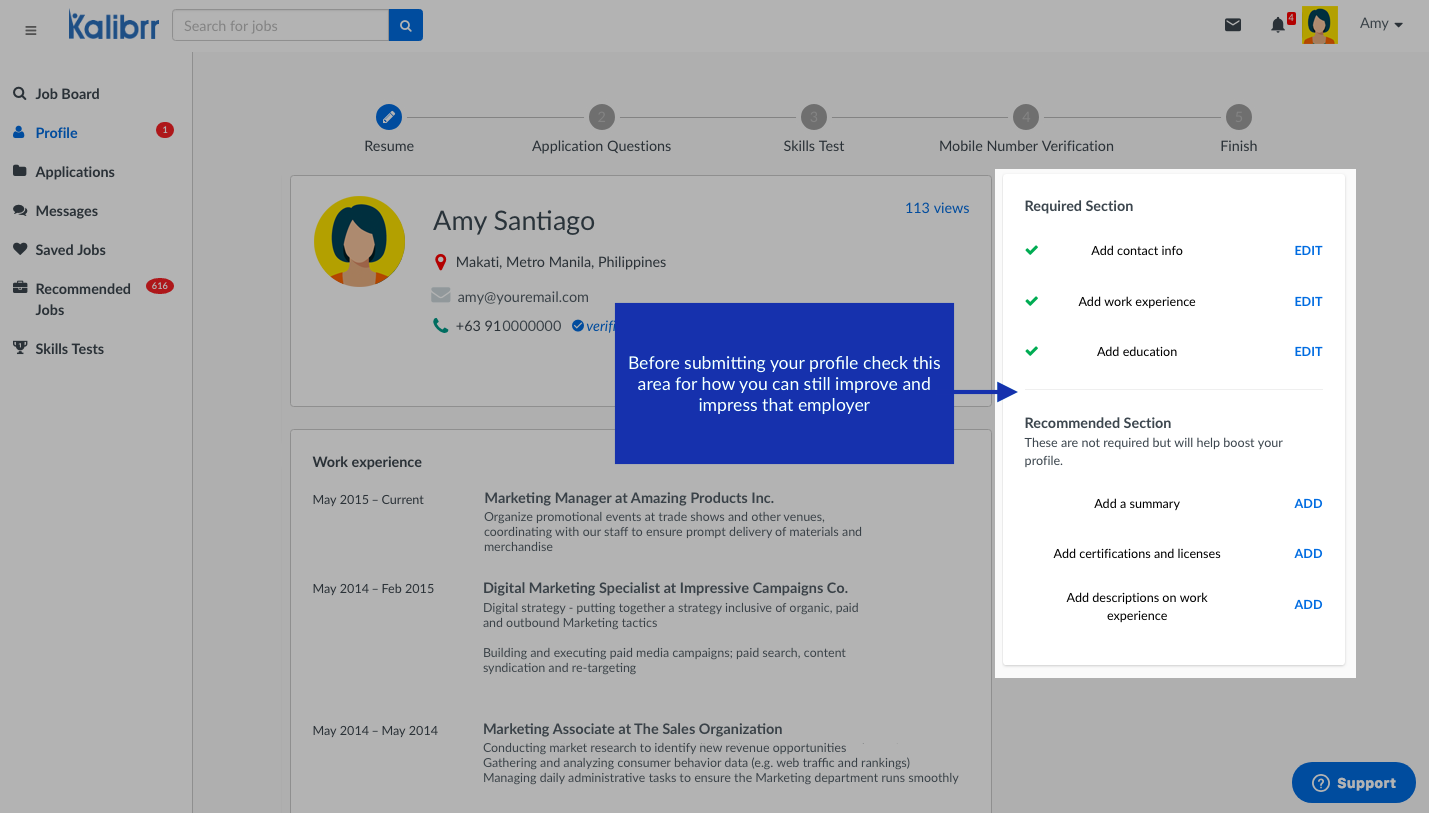This screenshot has width=1429, height=813.
Task: Open the Support help button
Action: click(1353, 783)
